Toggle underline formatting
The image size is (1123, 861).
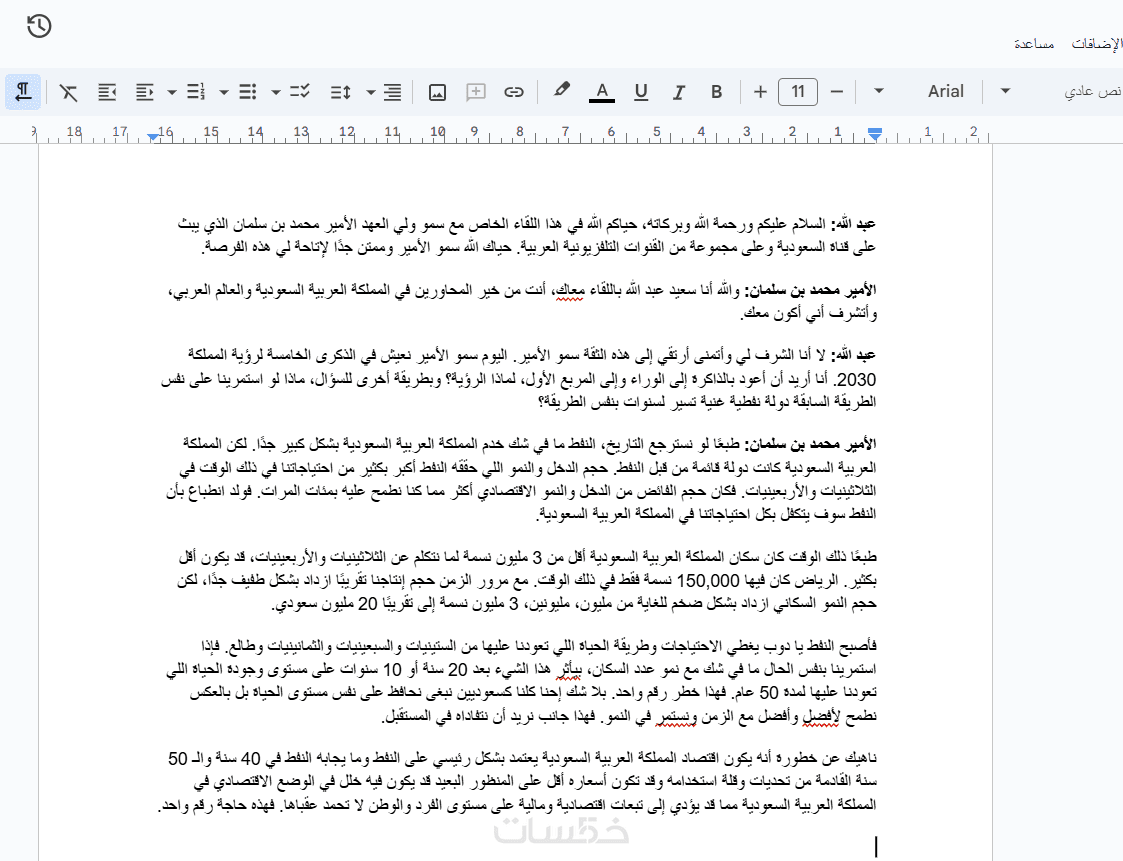[x=641, y=92]
